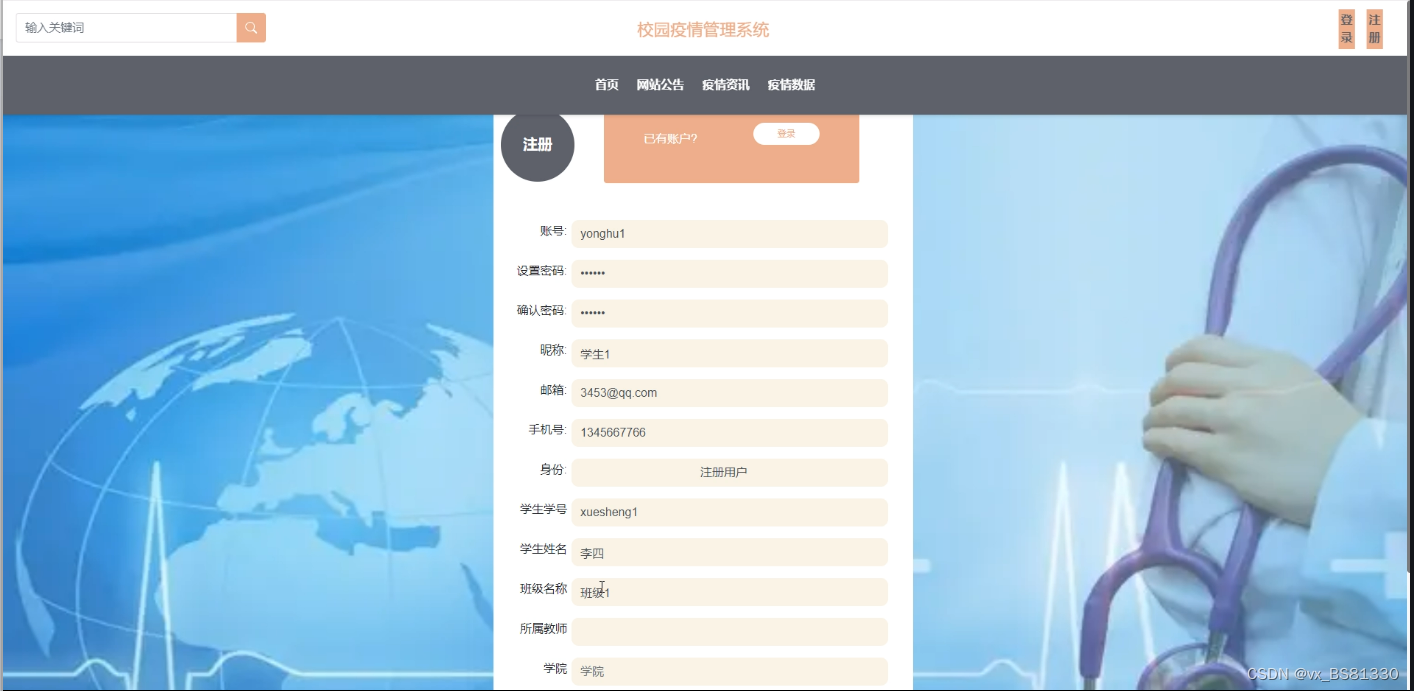The width and height of the screenshot is (1414, 691).
Task: Go to the 疫情资讯 navigation item
Action: (726, 85)
